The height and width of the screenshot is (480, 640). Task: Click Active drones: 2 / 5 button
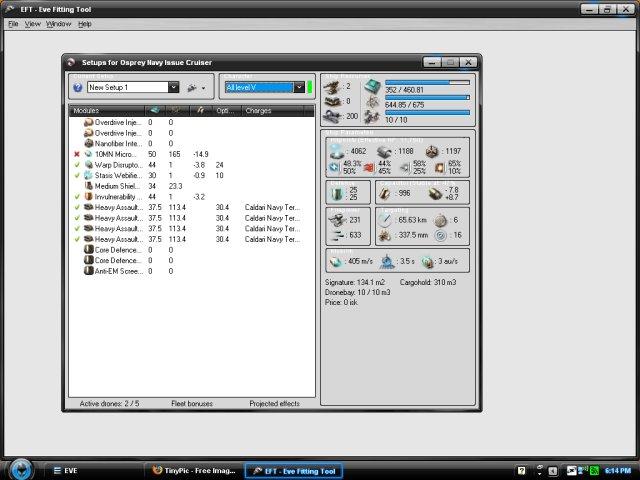pos(109,404)
